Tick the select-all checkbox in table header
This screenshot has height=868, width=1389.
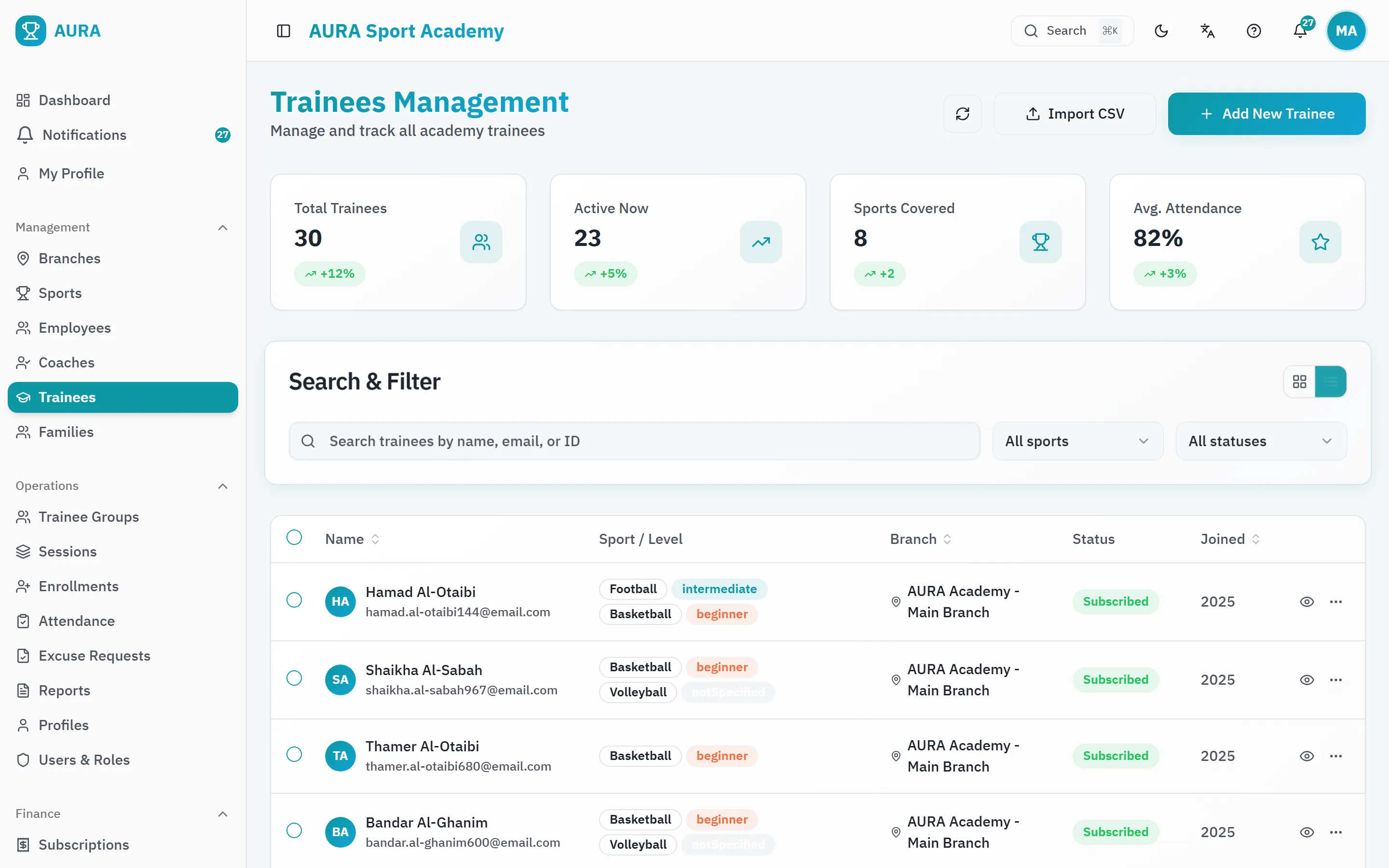pos(294,537)
